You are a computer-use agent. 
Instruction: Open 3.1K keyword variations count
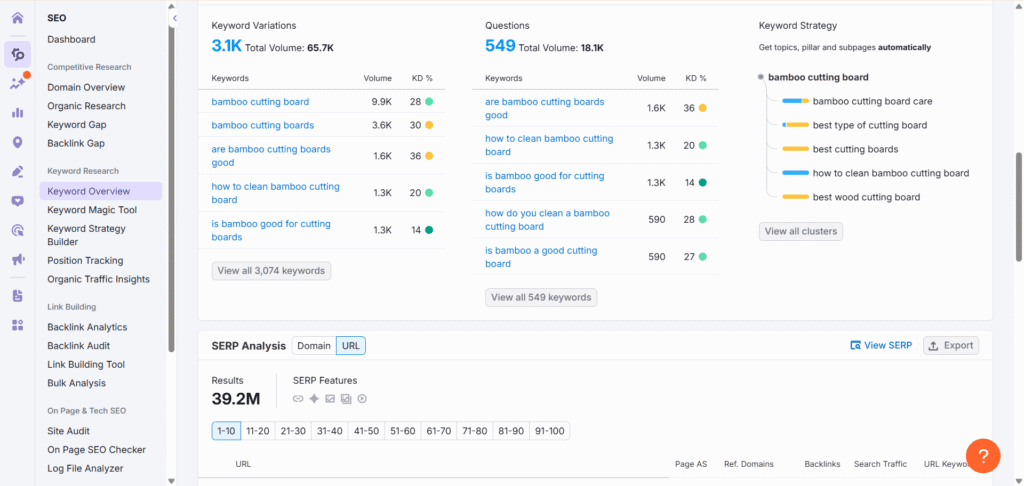[227, 46]
